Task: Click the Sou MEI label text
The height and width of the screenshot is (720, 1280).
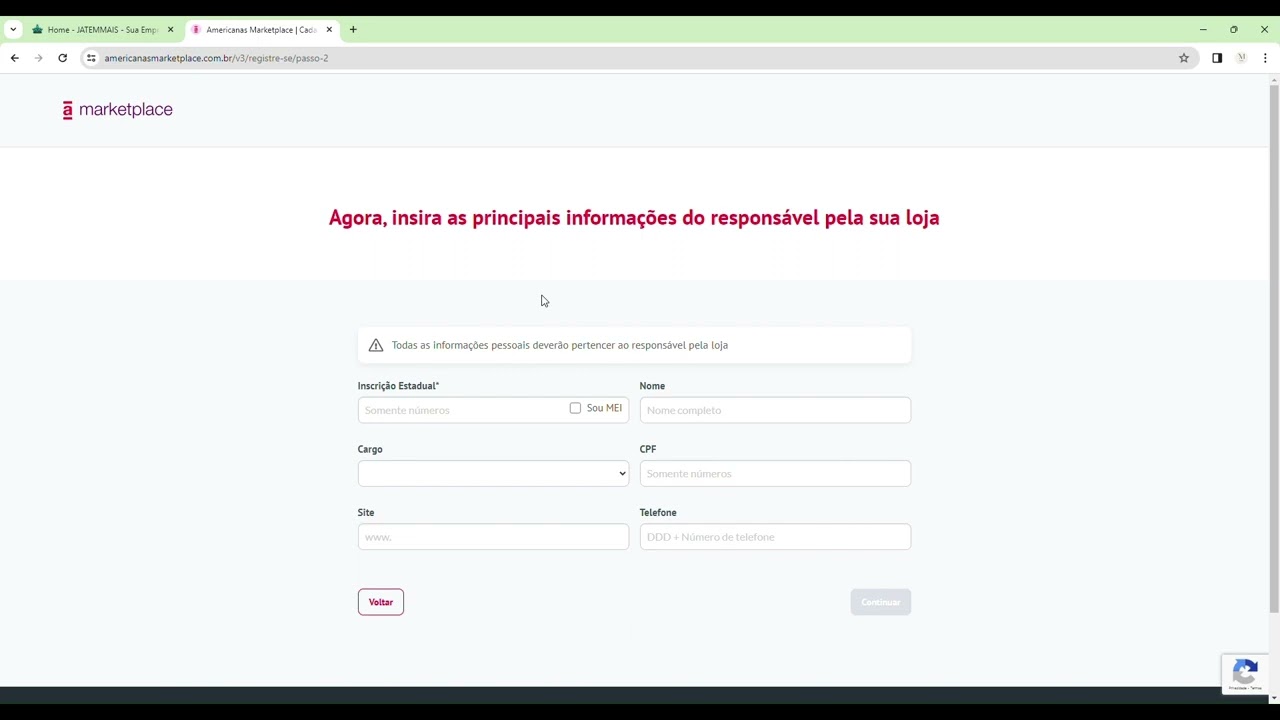Action: click(x=604, y=408)
